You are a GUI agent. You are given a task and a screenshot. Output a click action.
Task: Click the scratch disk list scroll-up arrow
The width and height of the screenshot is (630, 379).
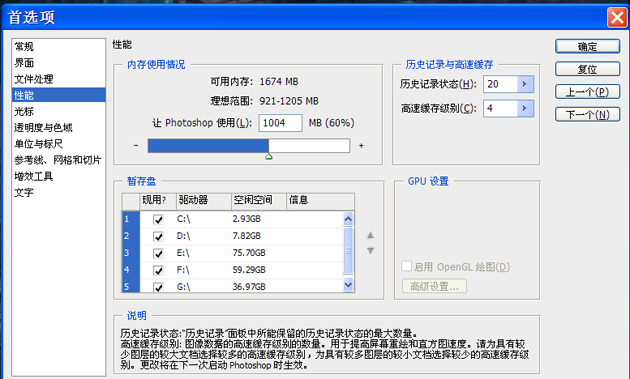click(x=348, y=219)
